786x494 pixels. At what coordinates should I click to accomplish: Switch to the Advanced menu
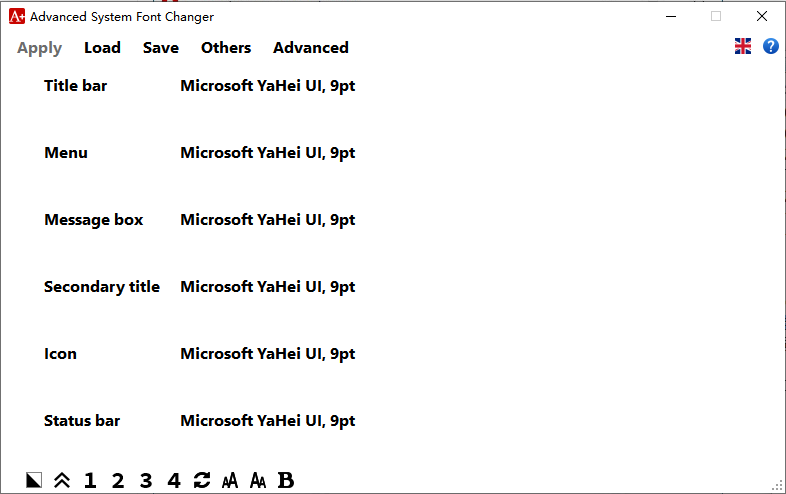[311, 48]
